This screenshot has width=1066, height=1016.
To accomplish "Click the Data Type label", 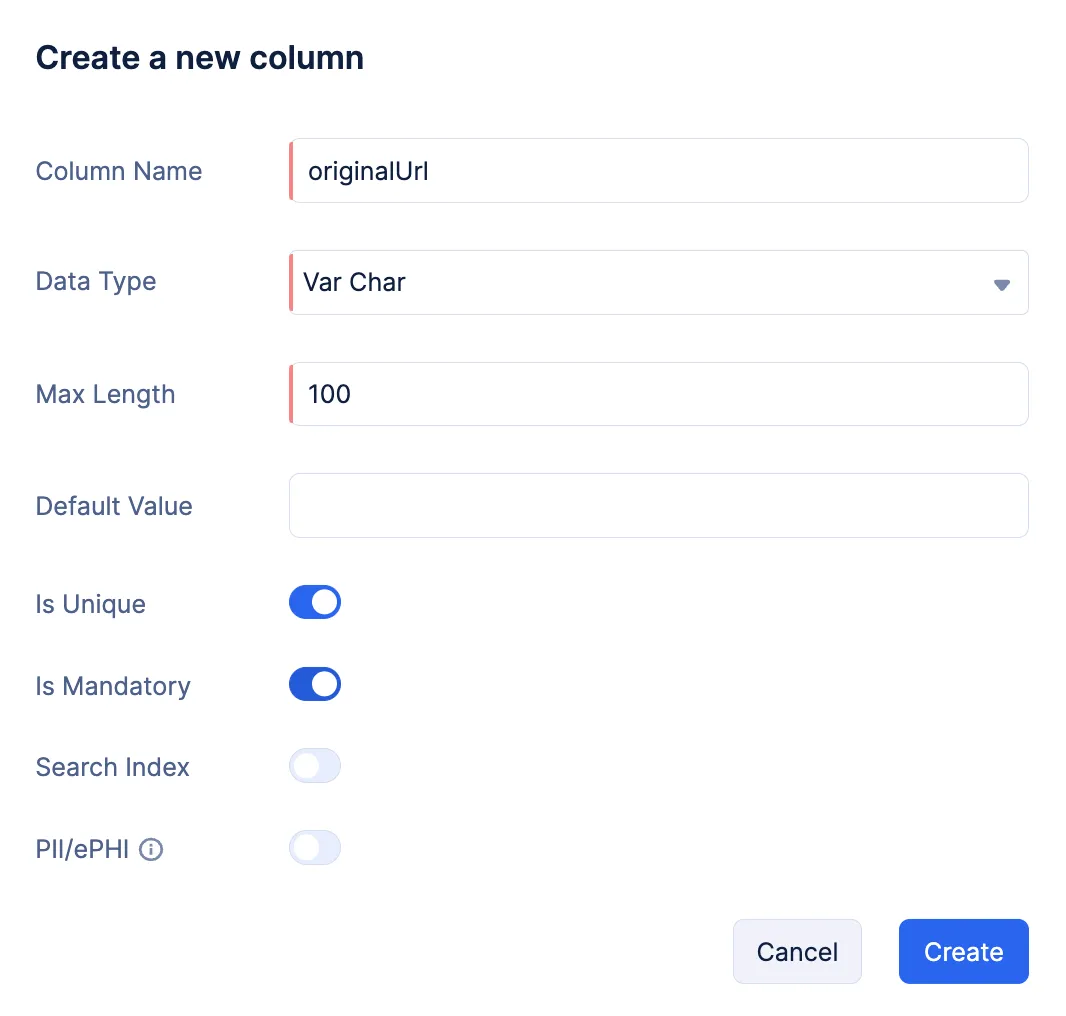I will coord(96,281).
